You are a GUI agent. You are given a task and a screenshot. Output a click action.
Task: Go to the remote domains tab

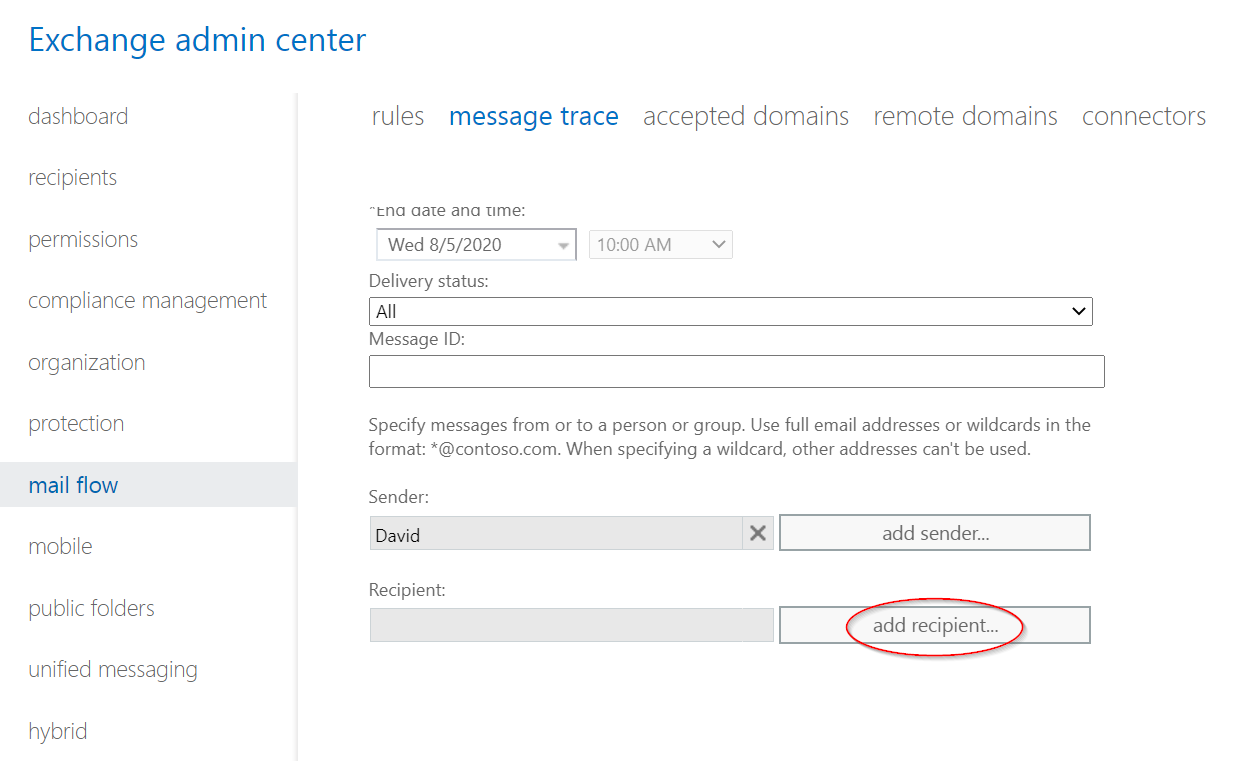click(965, 117)
